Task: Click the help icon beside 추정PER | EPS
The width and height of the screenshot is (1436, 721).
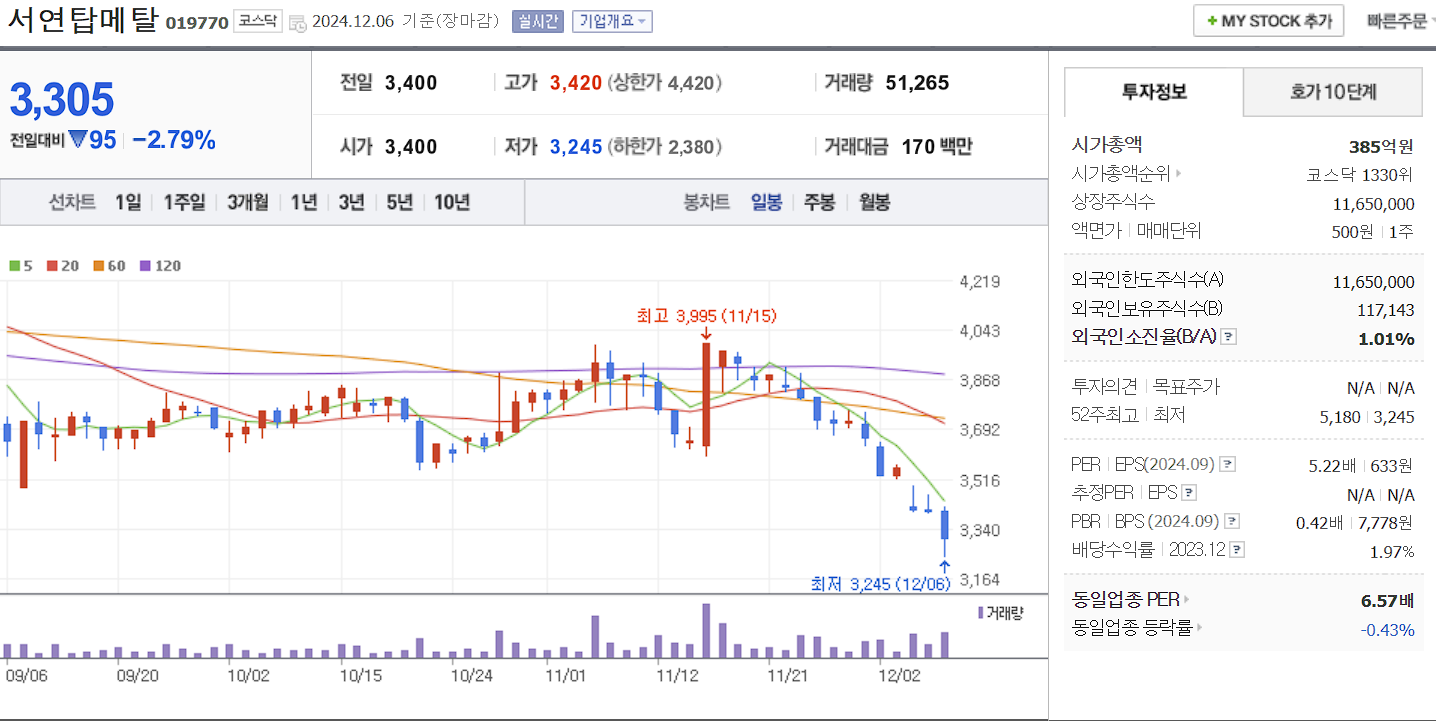Action: point(1189,493)
